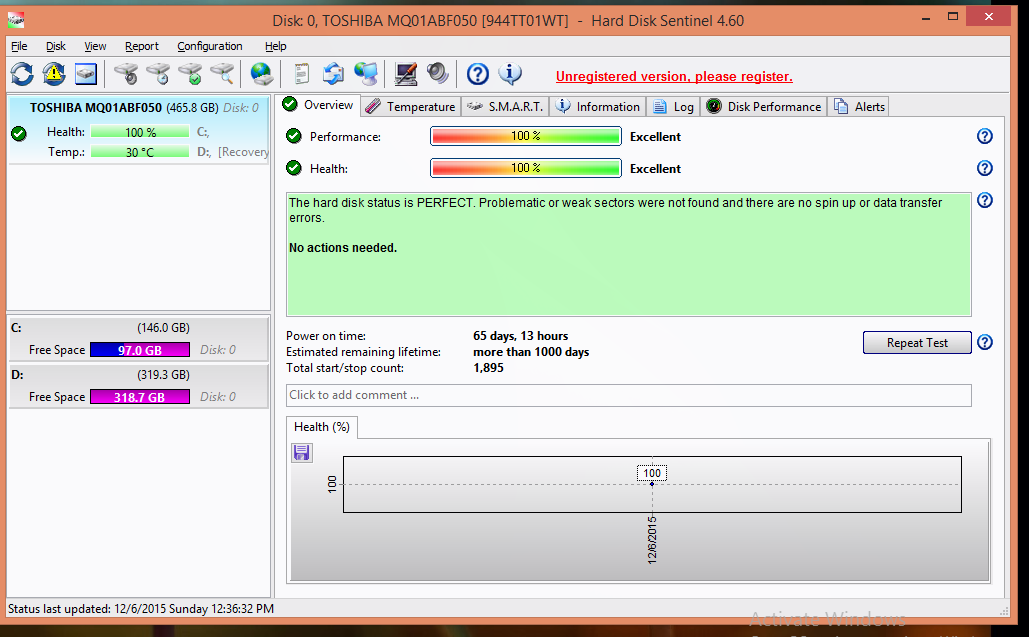
Task: Click the toolbar question mark help icon
Action: (x=478, y=74)
